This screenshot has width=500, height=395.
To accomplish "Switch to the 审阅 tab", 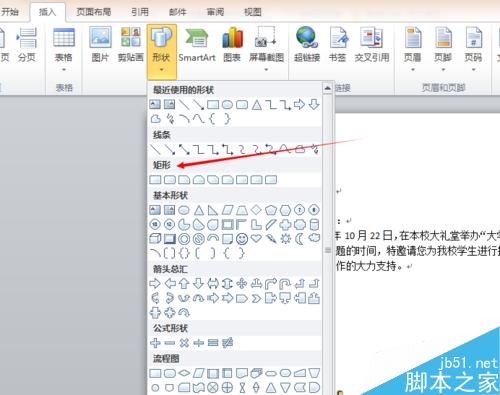I will point(215,12).
